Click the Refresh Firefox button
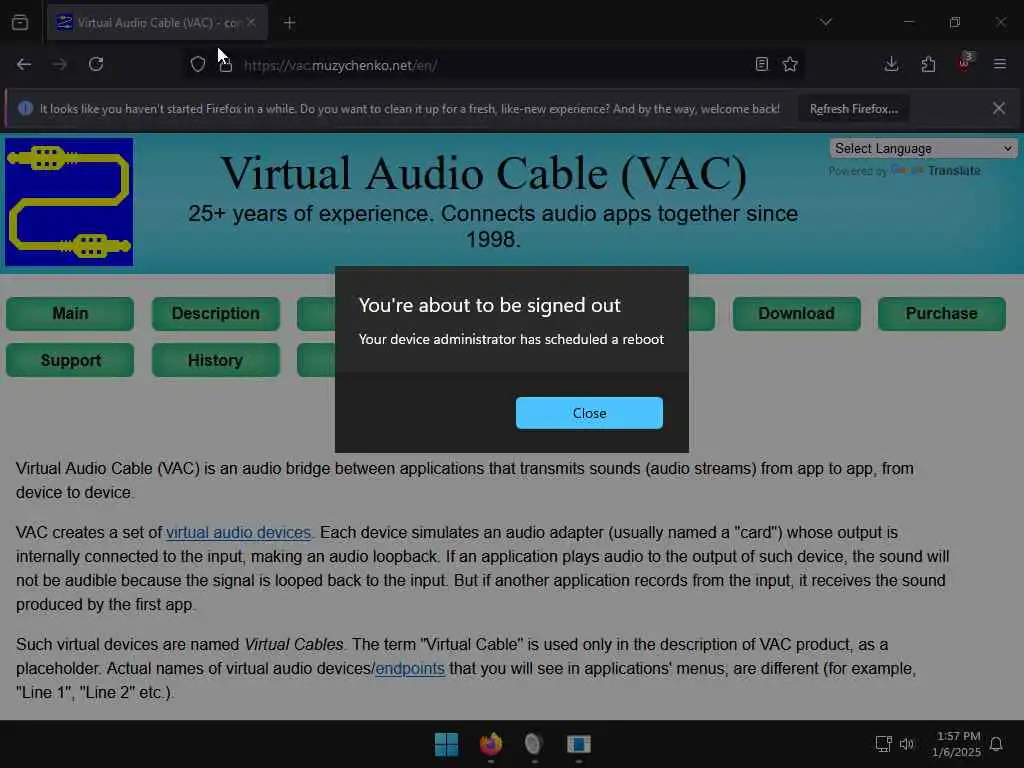 click(854, 108)
